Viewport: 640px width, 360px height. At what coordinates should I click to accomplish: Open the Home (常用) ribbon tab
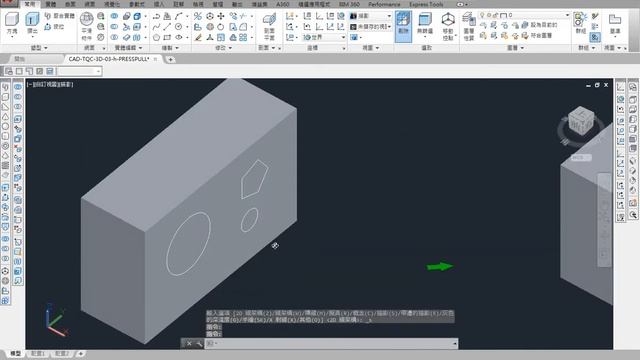point(29,4)
